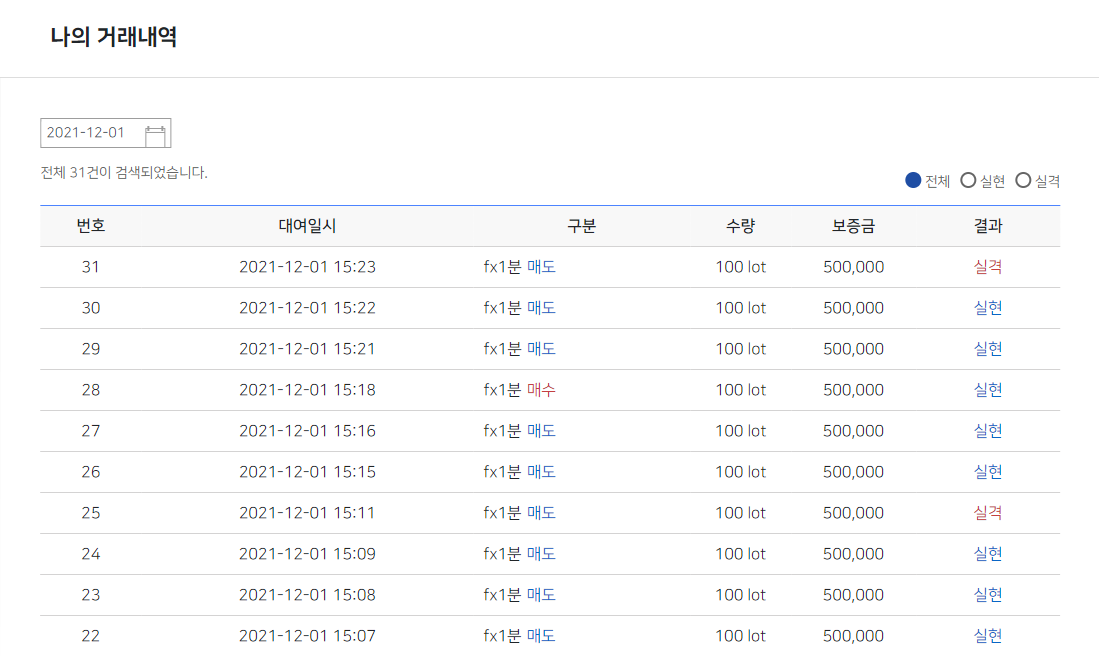Click the 전체 31건이 검색되었습니다 message
The image size is (1099, 656).
(x=124, y=172)
